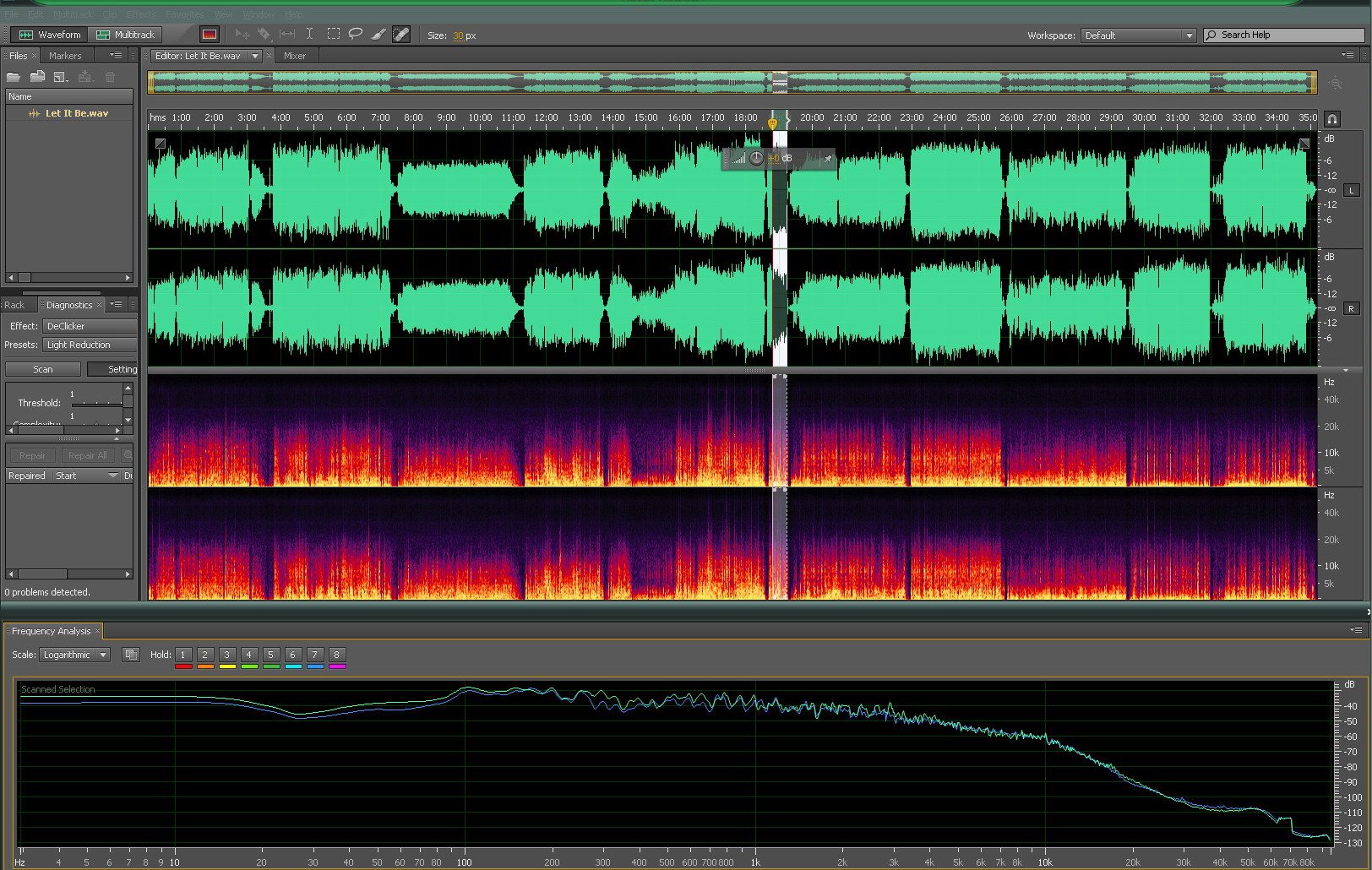The width and height of the screenshot is (1372, 870).
Task: Toggle Hold button 3
Action: [226, 655]
